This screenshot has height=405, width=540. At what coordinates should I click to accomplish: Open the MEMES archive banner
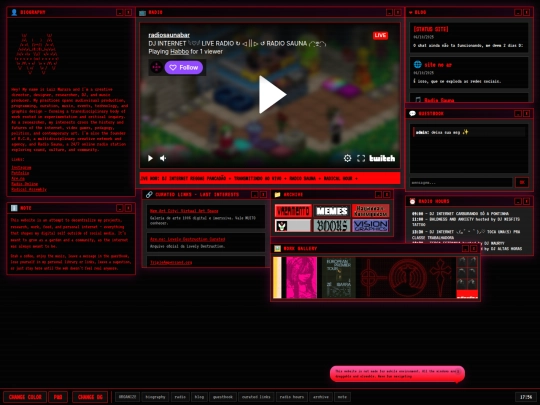point(332,211)
